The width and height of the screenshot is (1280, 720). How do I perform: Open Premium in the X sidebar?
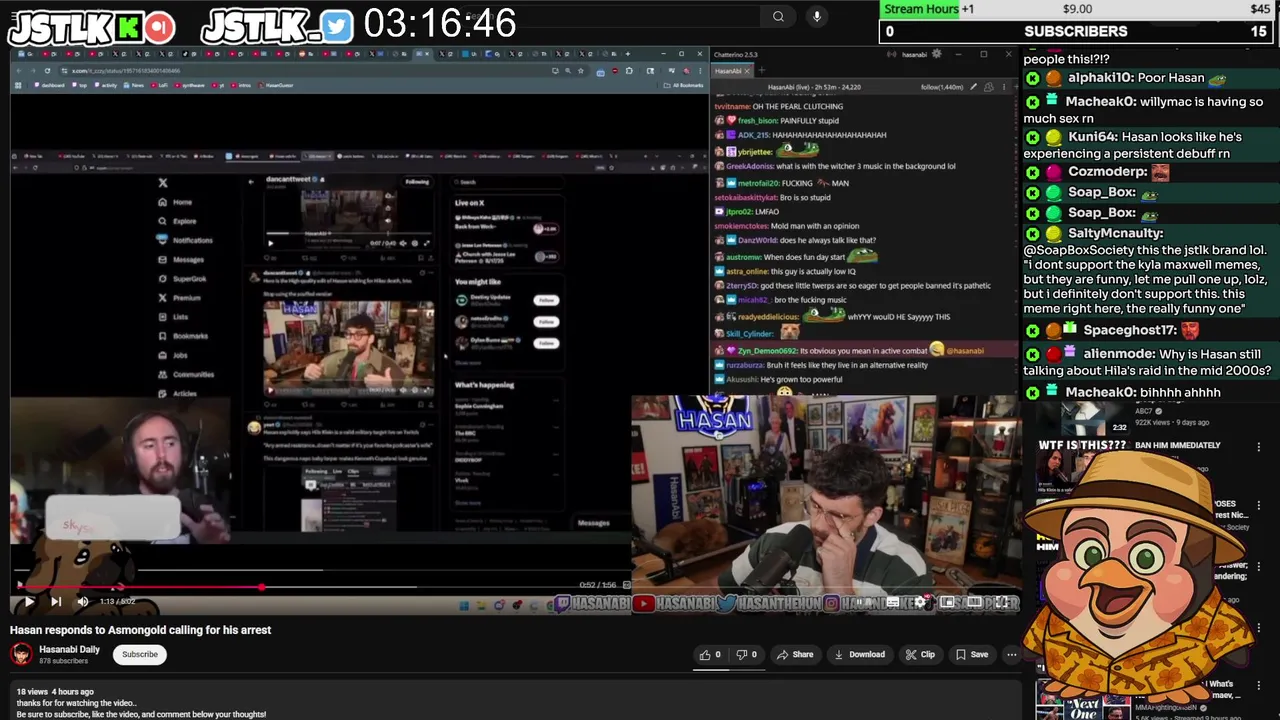point(179,298)
